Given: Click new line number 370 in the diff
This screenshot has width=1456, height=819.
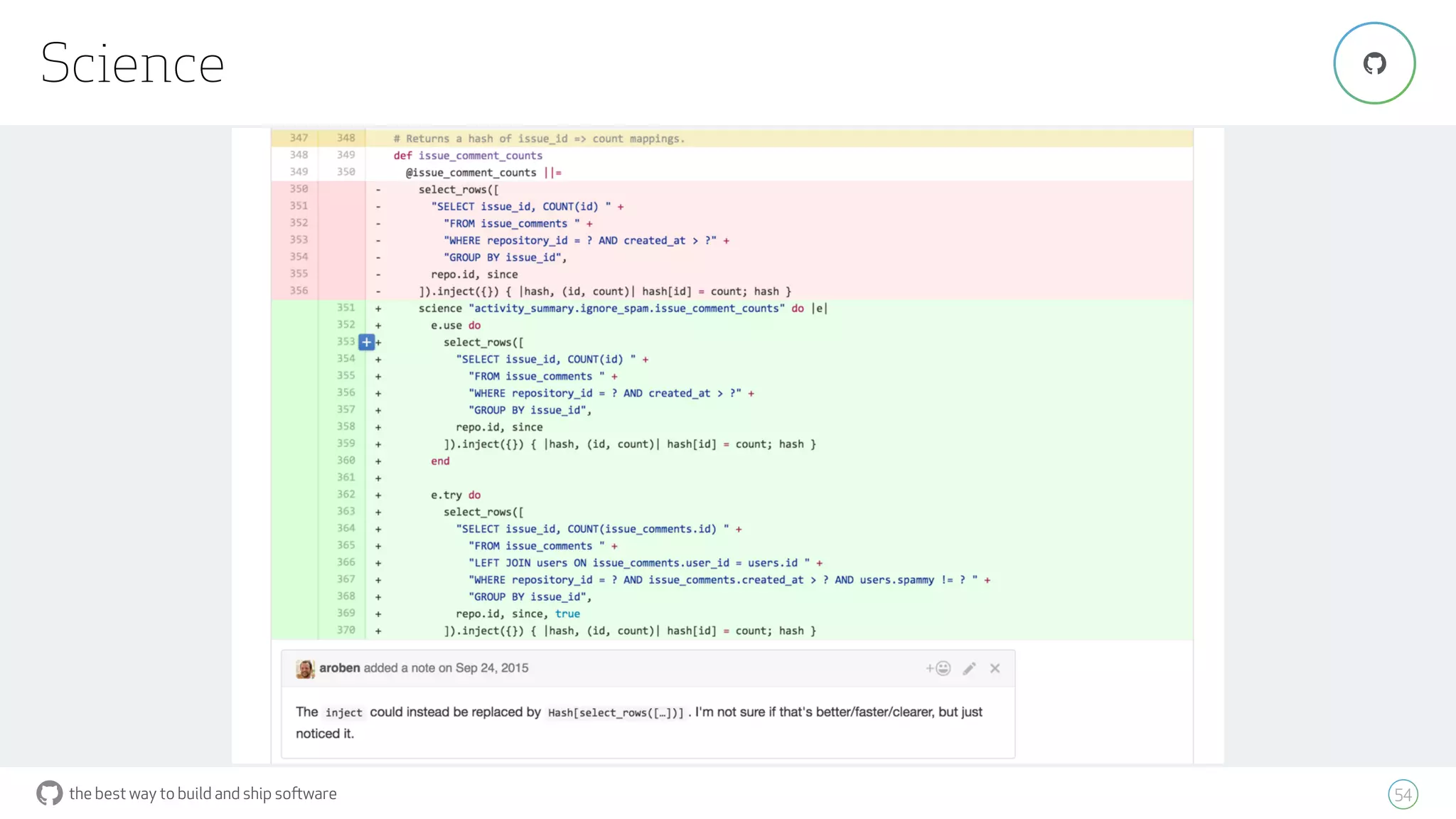Looking at the screenshot, I should 346,631.
